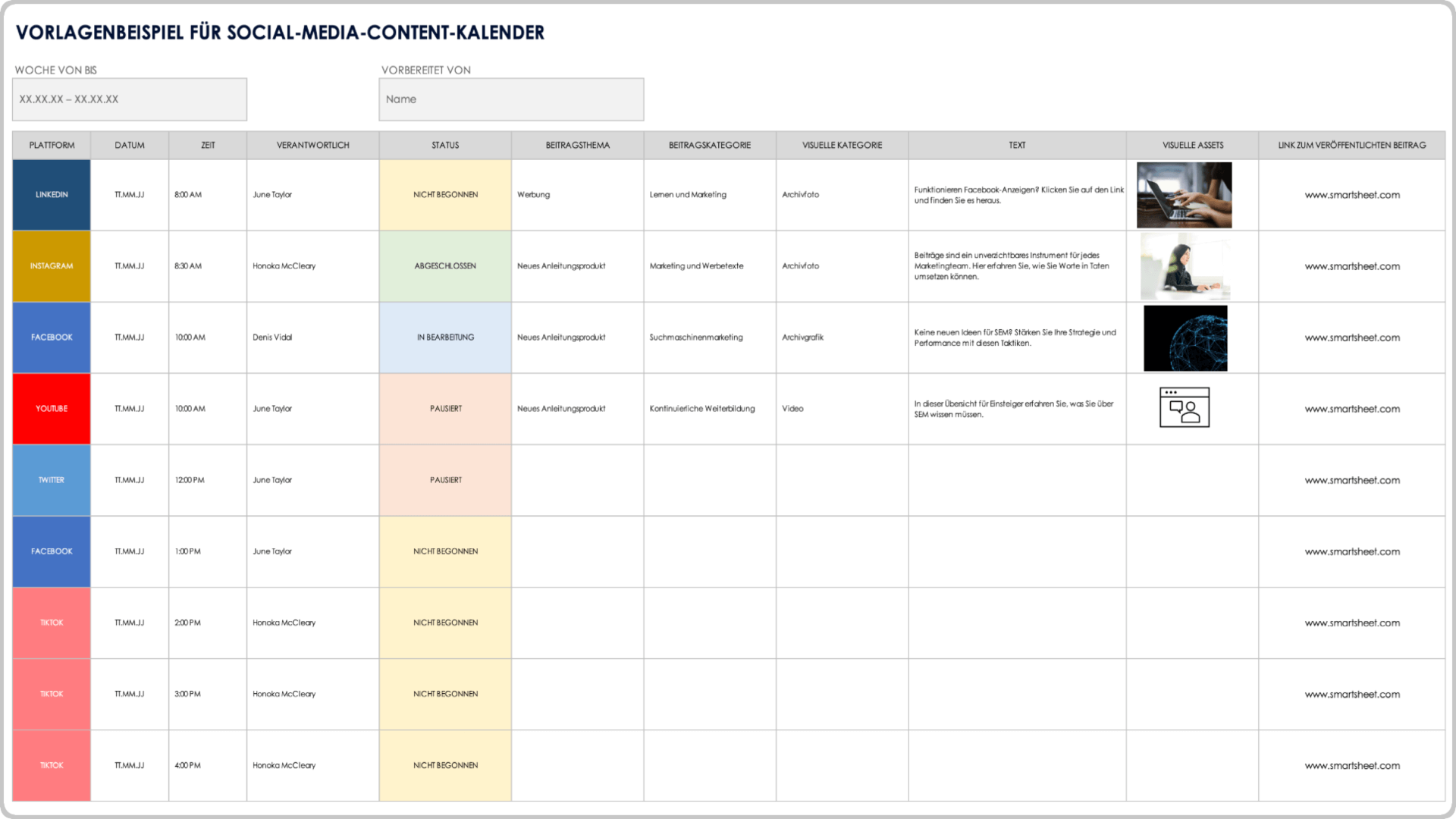Click the 'Beiträge sind ein unverzichtbares Instrument' cell
Viewport: 1456px width, 819px height.
pos(1017,266)
